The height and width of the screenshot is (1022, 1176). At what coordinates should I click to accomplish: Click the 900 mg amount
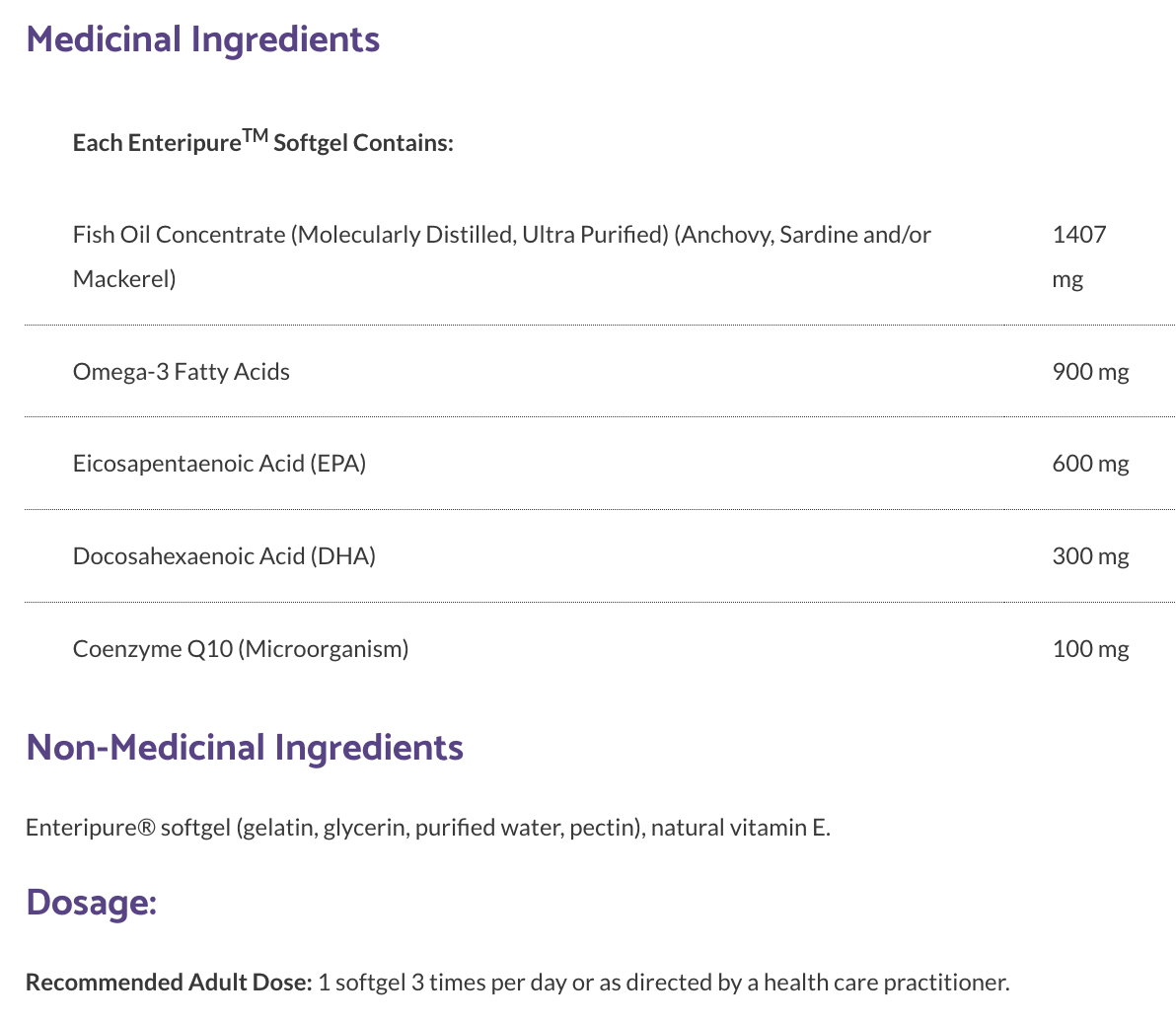[1090, 372]
